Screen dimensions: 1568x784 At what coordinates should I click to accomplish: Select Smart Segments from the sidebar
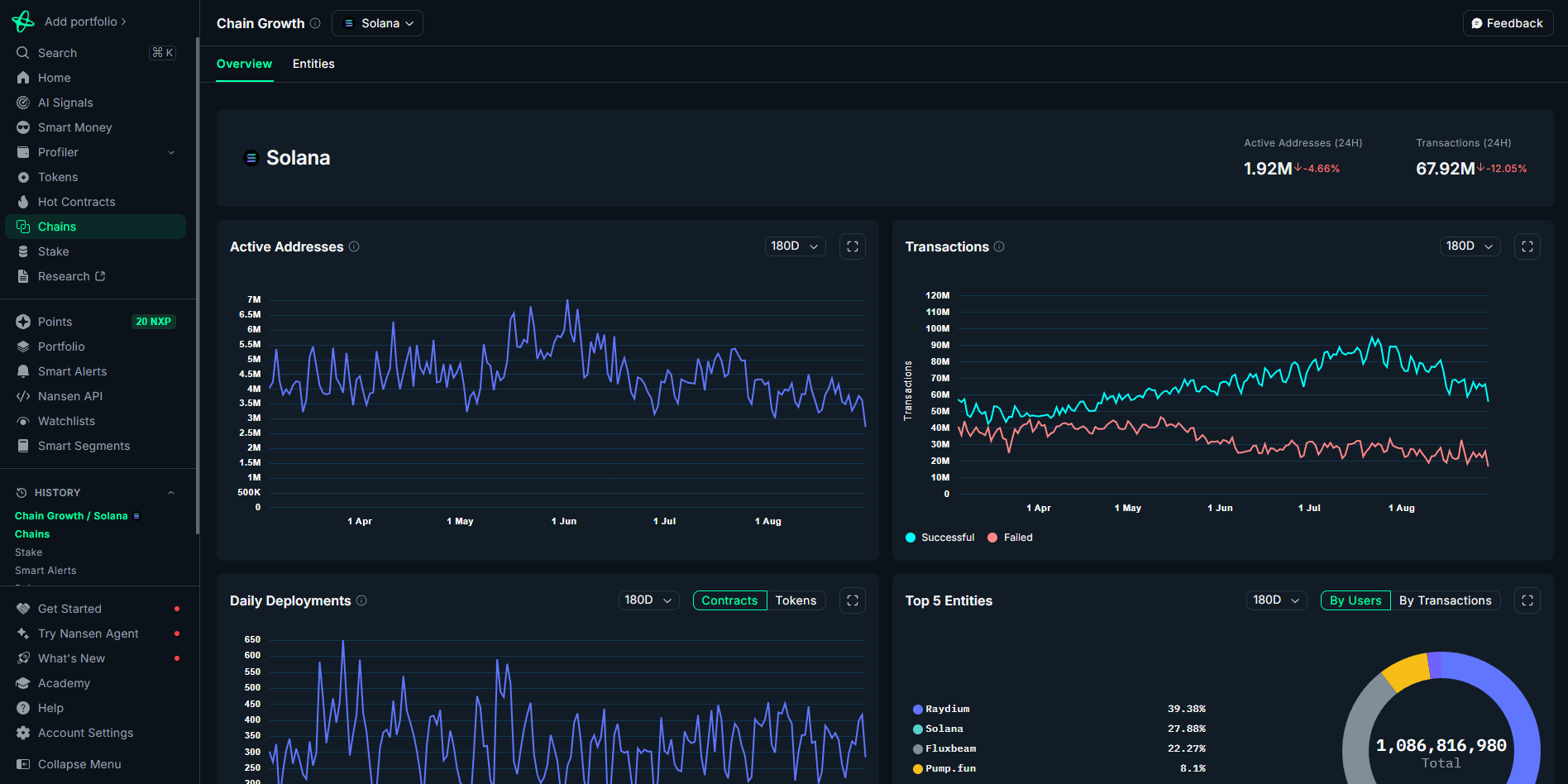pyautogui.click(x=84, y=445)
